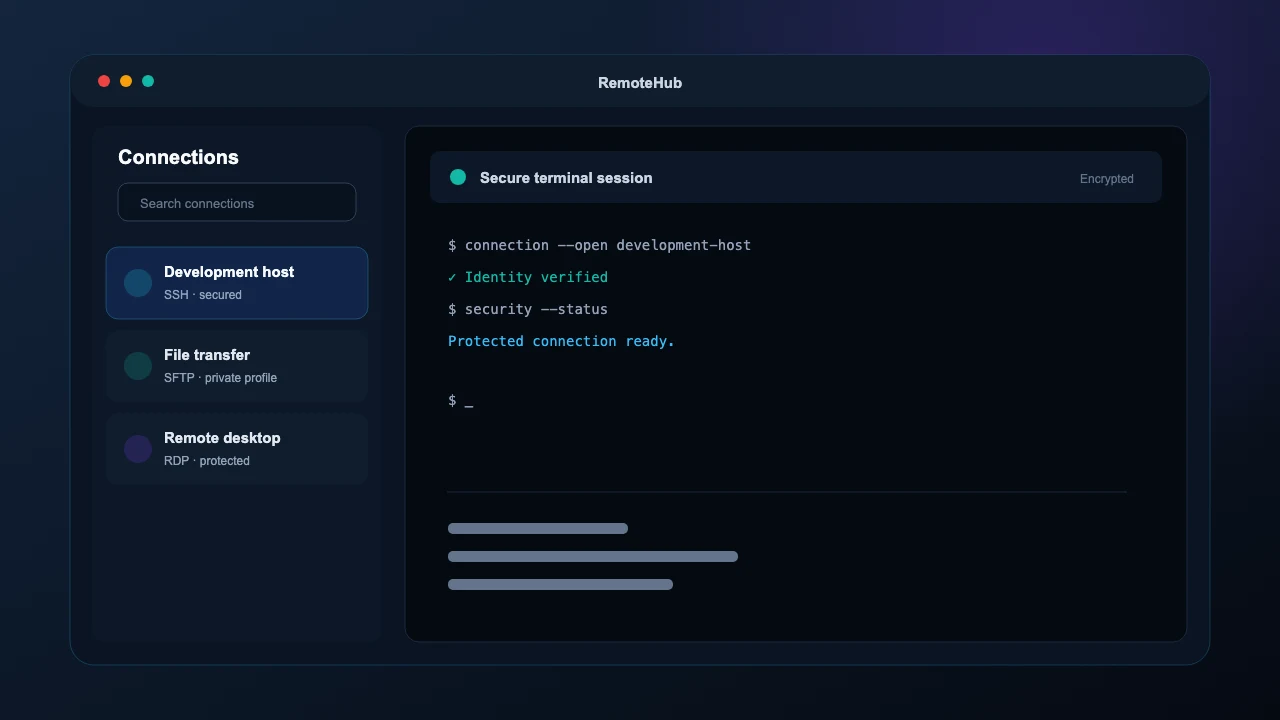The width and height of the screenshot is (1280, 720).
Task: Click the RemoteHub window title
Action: coord(640,83)
